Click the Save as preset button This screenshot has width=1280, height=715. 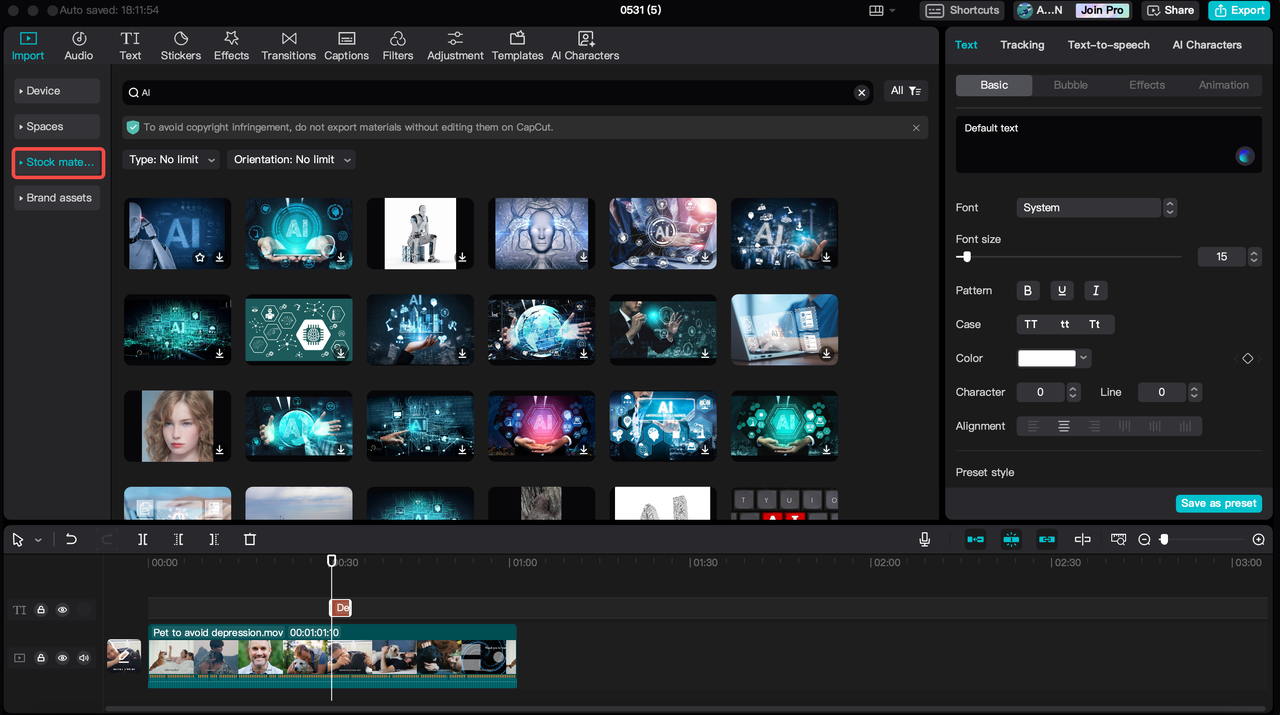[1218, 503]
